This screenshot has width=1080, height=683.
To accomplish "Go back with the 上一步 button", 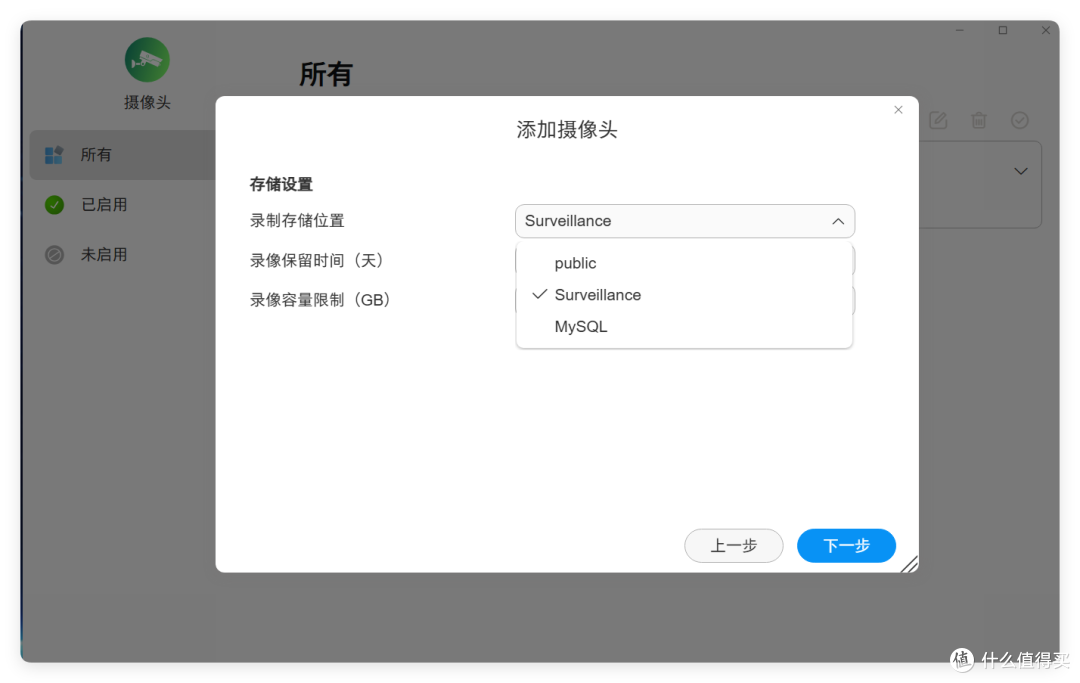I will [x=734, y=545].
